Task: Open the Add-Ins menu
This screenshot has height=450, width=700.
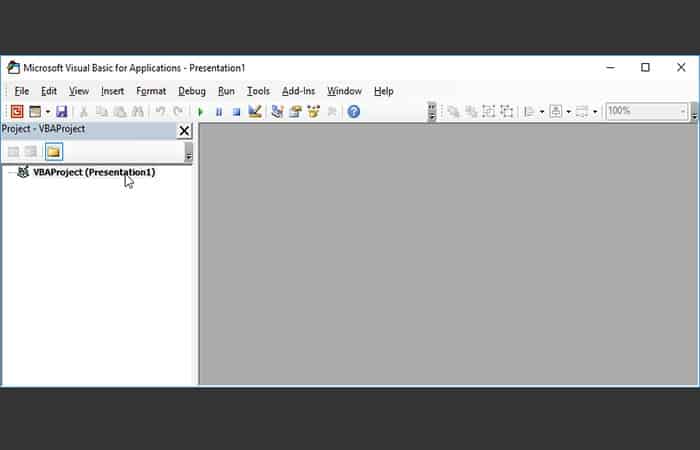Action: [298, 91]
